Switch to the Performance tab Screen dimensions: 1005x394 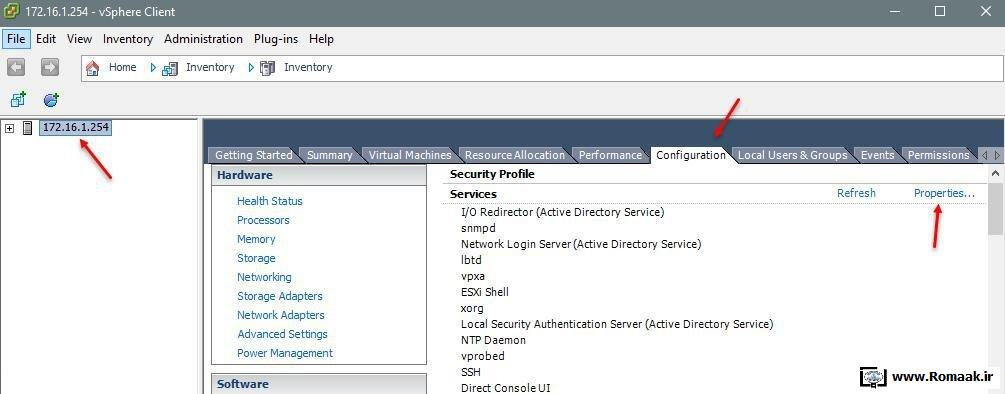click(610, 155)
